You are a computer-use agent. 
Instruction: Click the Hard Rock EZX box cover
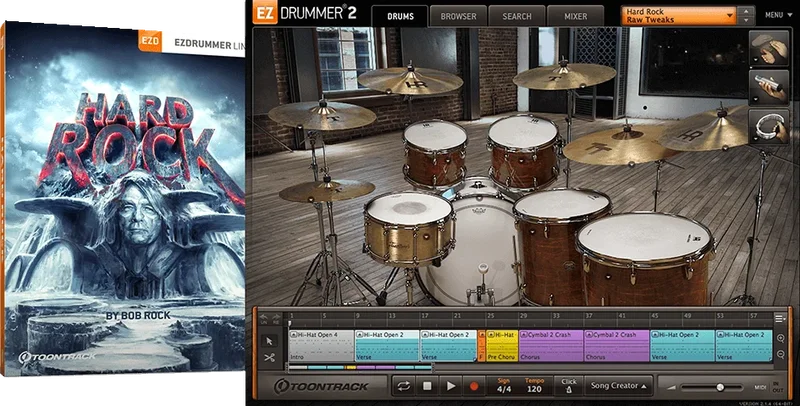[x=122, y=199]
